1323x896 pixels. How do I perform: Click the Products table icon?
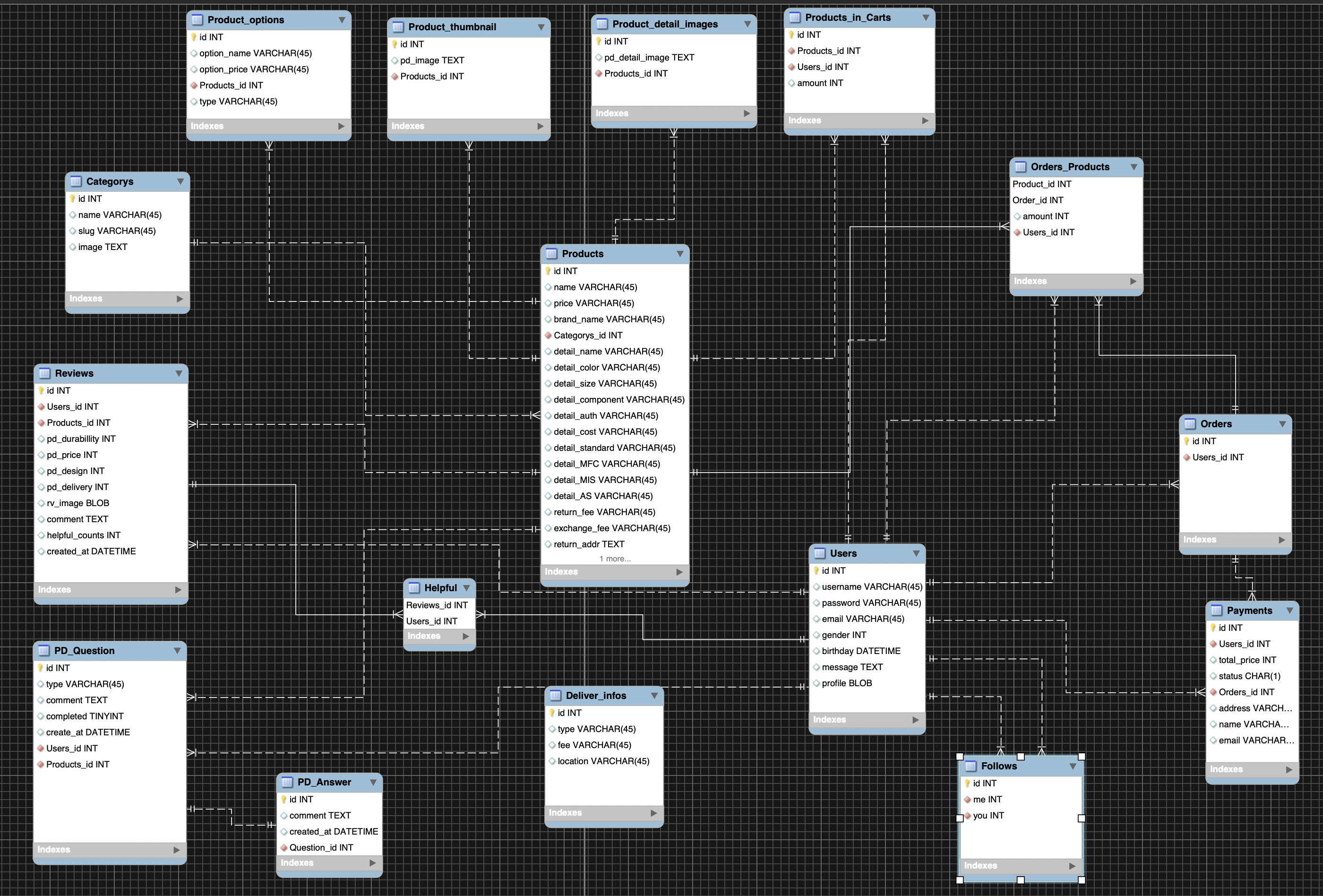click(551, 254)
